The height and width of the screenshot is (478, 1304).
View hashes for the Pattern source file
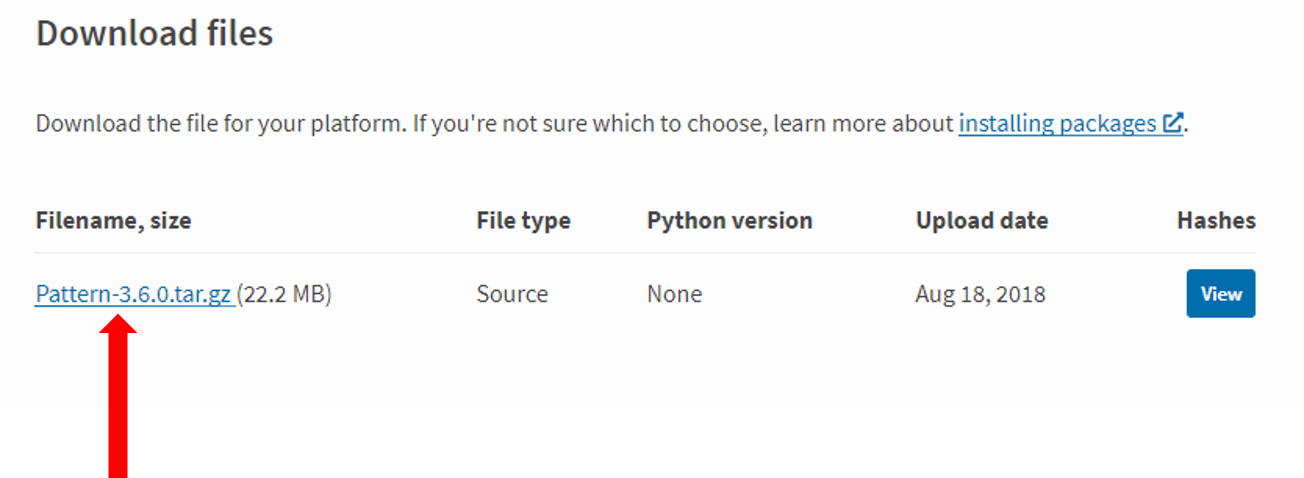pos(1220,294)
